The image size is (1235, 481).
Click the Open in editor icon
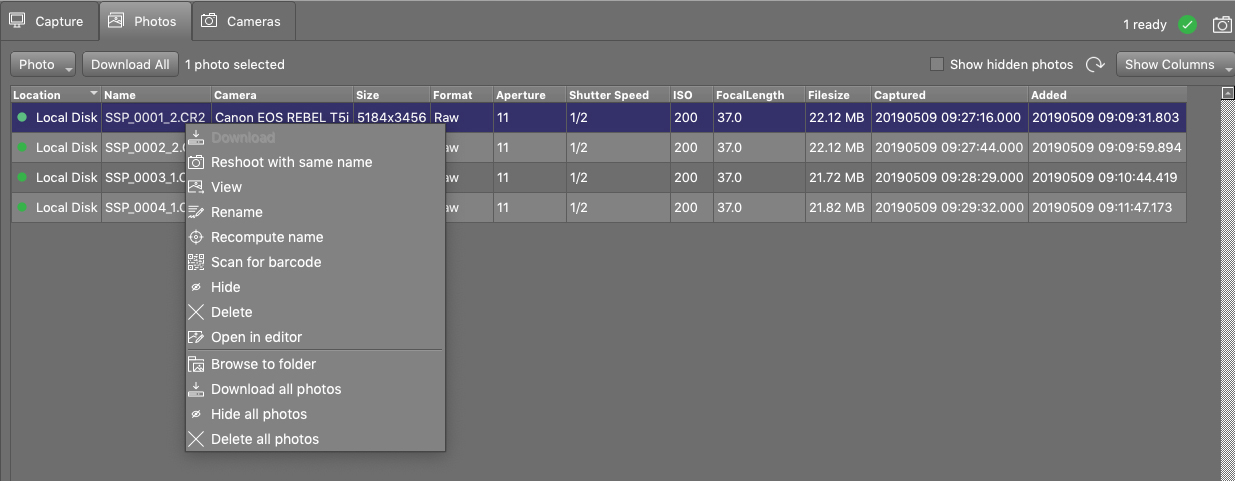click(x=196, y=337)
